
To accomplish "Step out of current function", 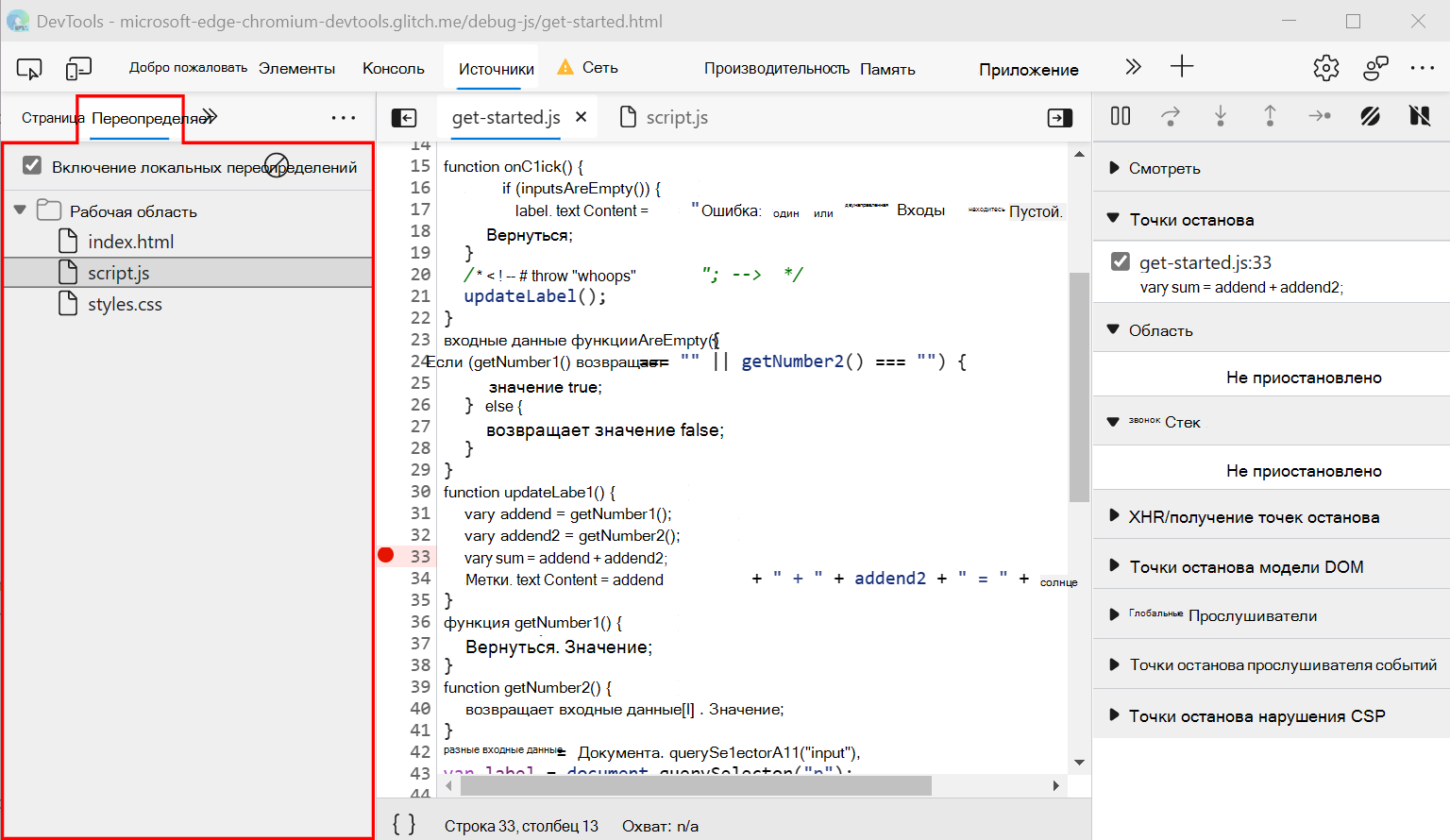I will pyautogui.click(x=1270, y=116).
